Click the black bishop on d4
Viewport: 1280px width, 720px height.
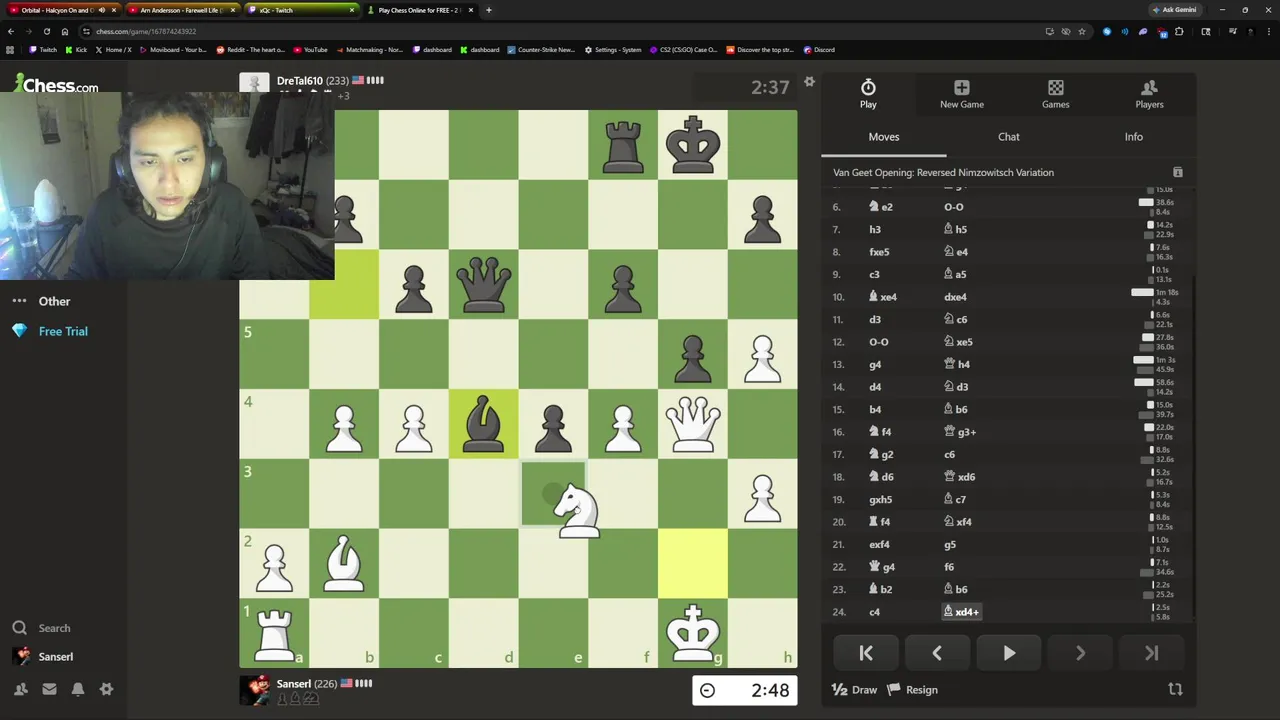(483, 423)
